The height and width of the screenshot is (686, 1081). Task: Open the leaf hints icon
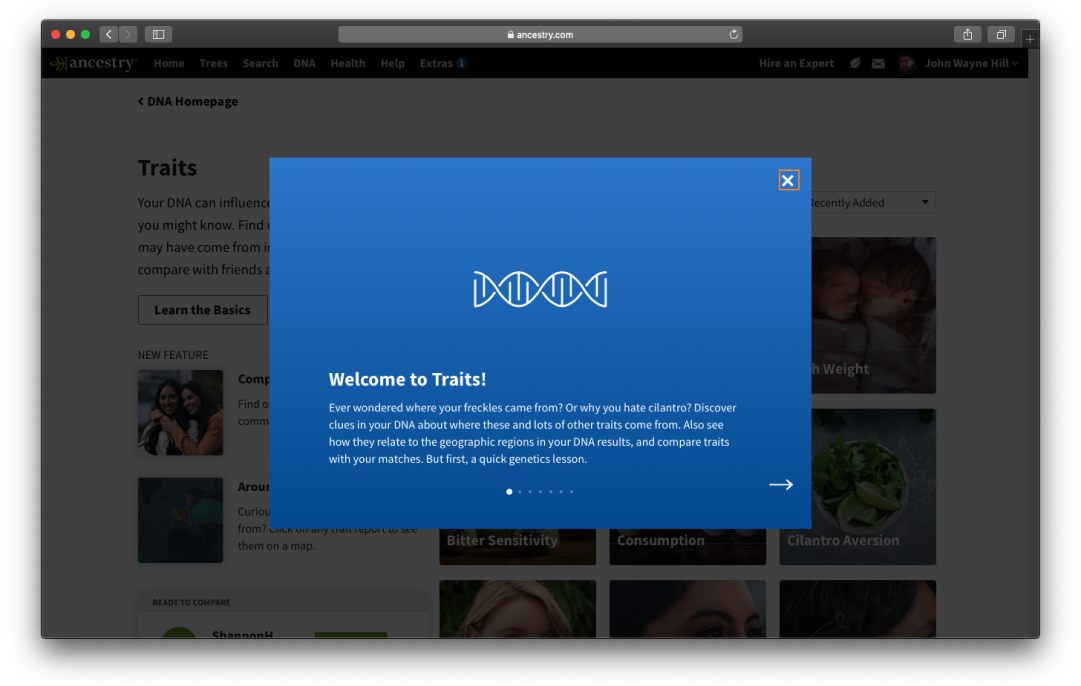(855, 63)
